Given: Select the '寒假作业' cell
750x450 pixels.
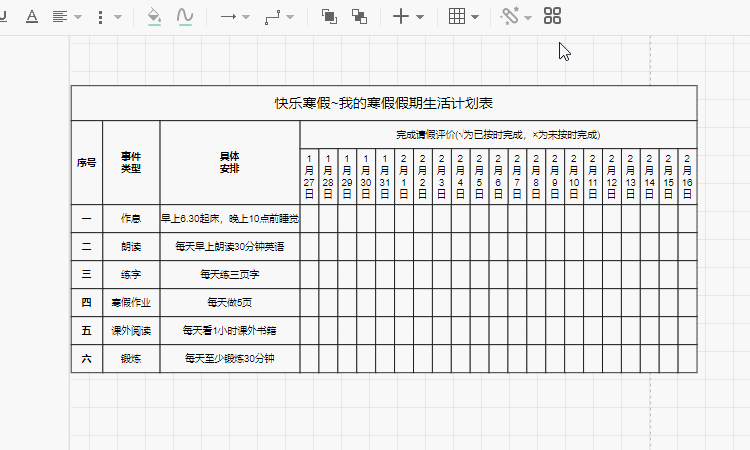Looking at the screenshot, I should tap(131, 303).
